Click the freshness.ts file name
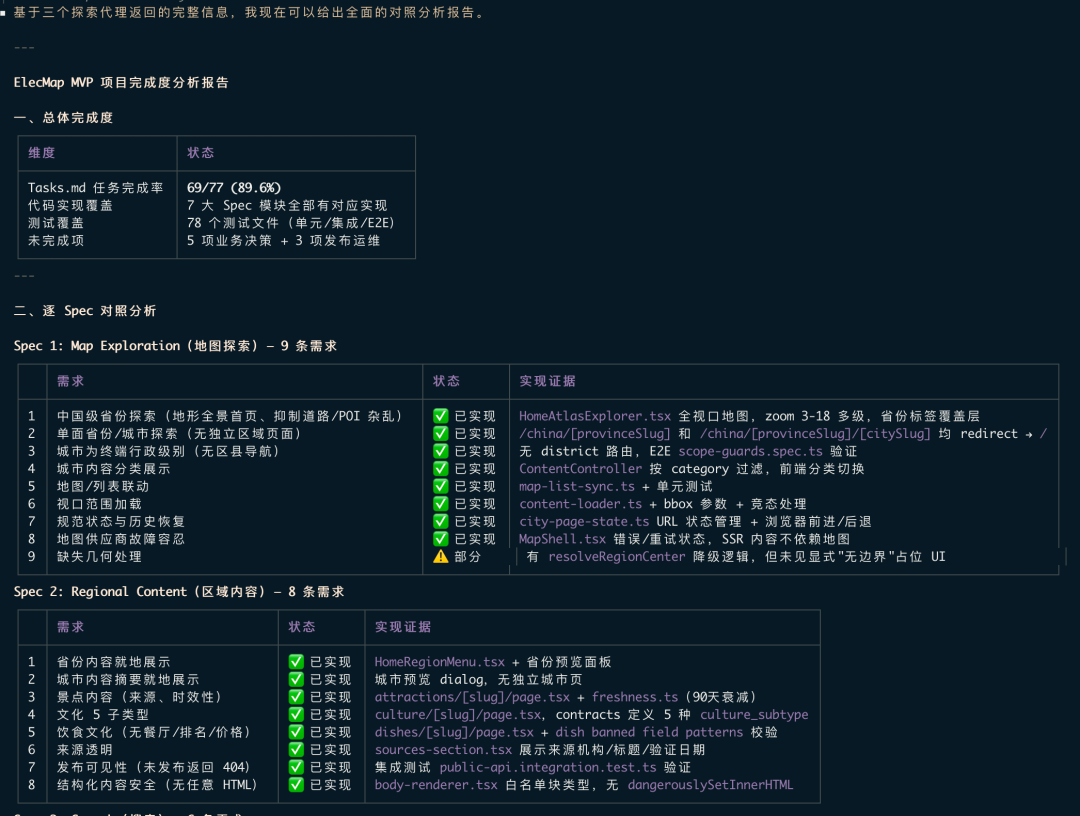Screen dimensions: 1080x816 pos(635,697)
